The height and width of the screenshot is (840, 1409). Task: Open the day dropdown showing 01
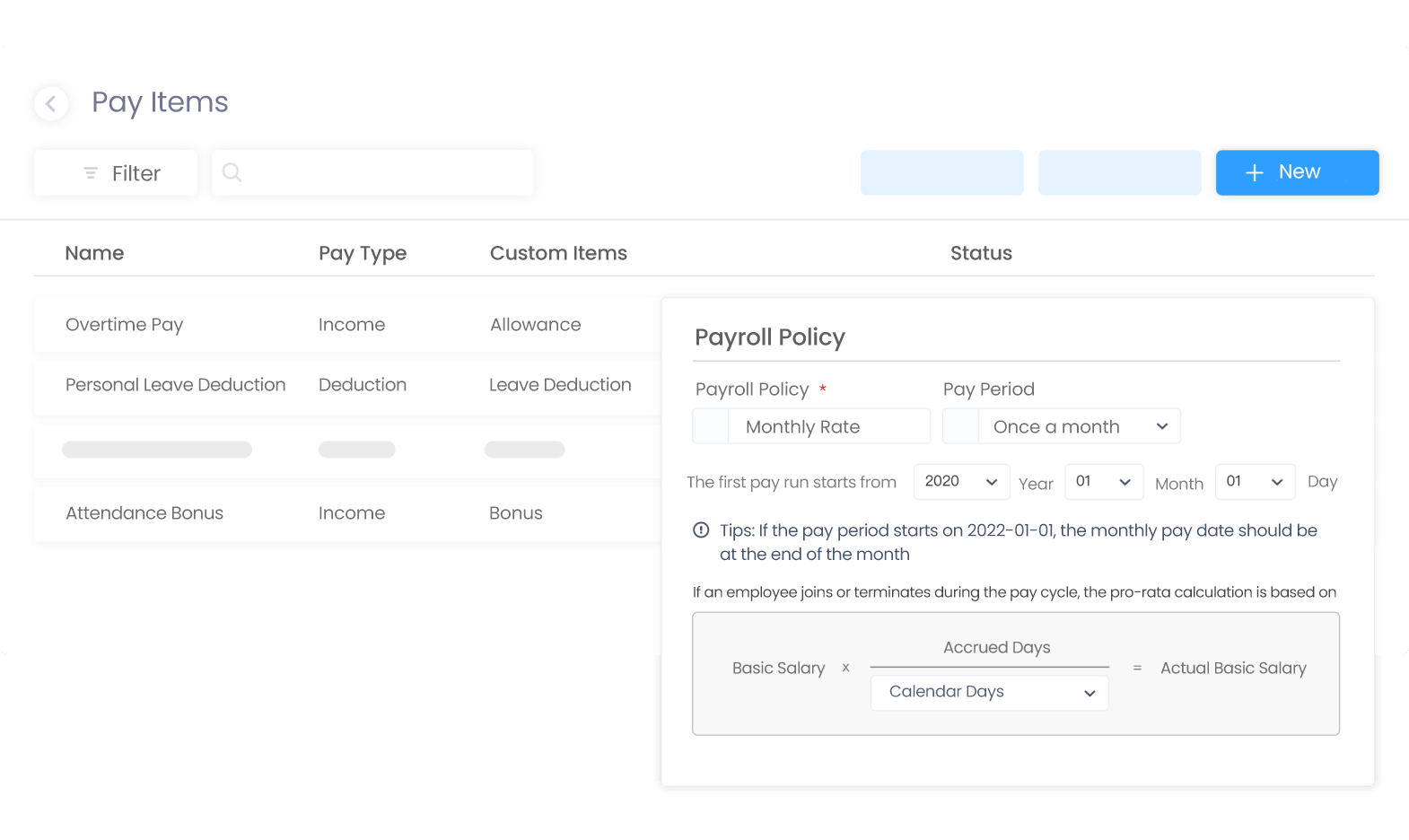(1255, 482)
